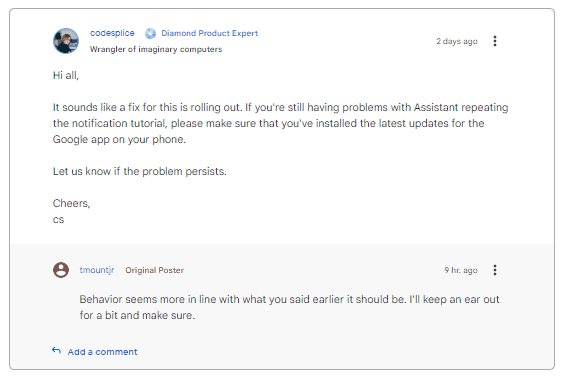
Task: Click the codesplice username link
Action: (112, 33)
